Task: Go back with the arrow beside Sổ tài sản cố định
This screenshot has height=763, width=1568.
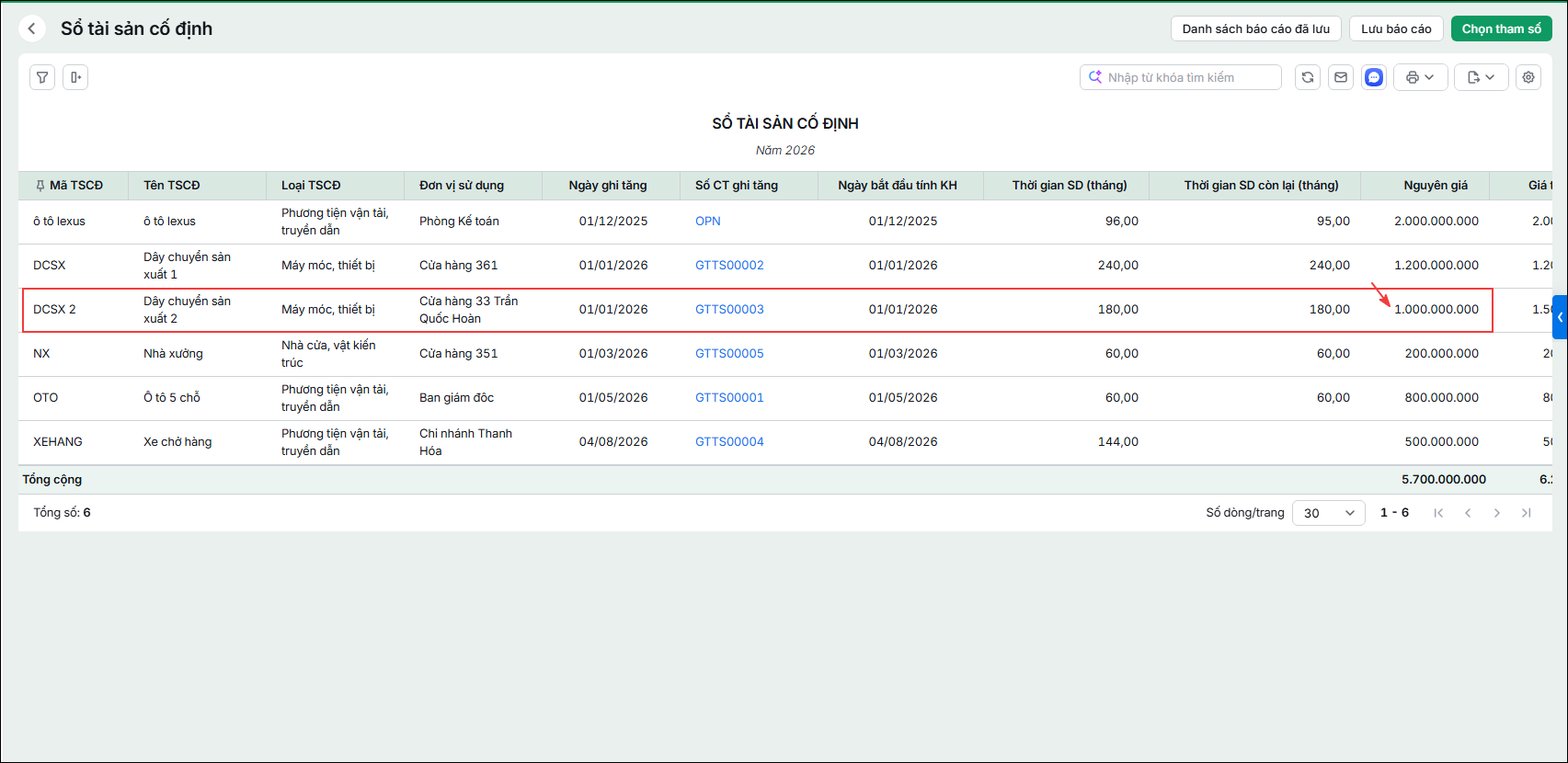Action: [x=32, y=28]
